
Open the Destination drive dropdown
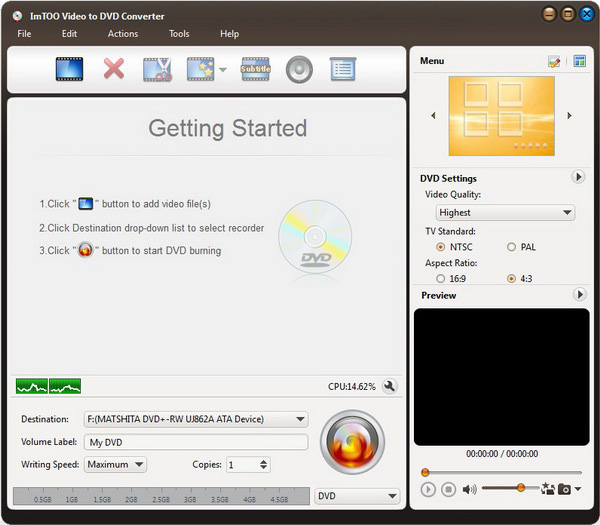[x=196, y=419]
